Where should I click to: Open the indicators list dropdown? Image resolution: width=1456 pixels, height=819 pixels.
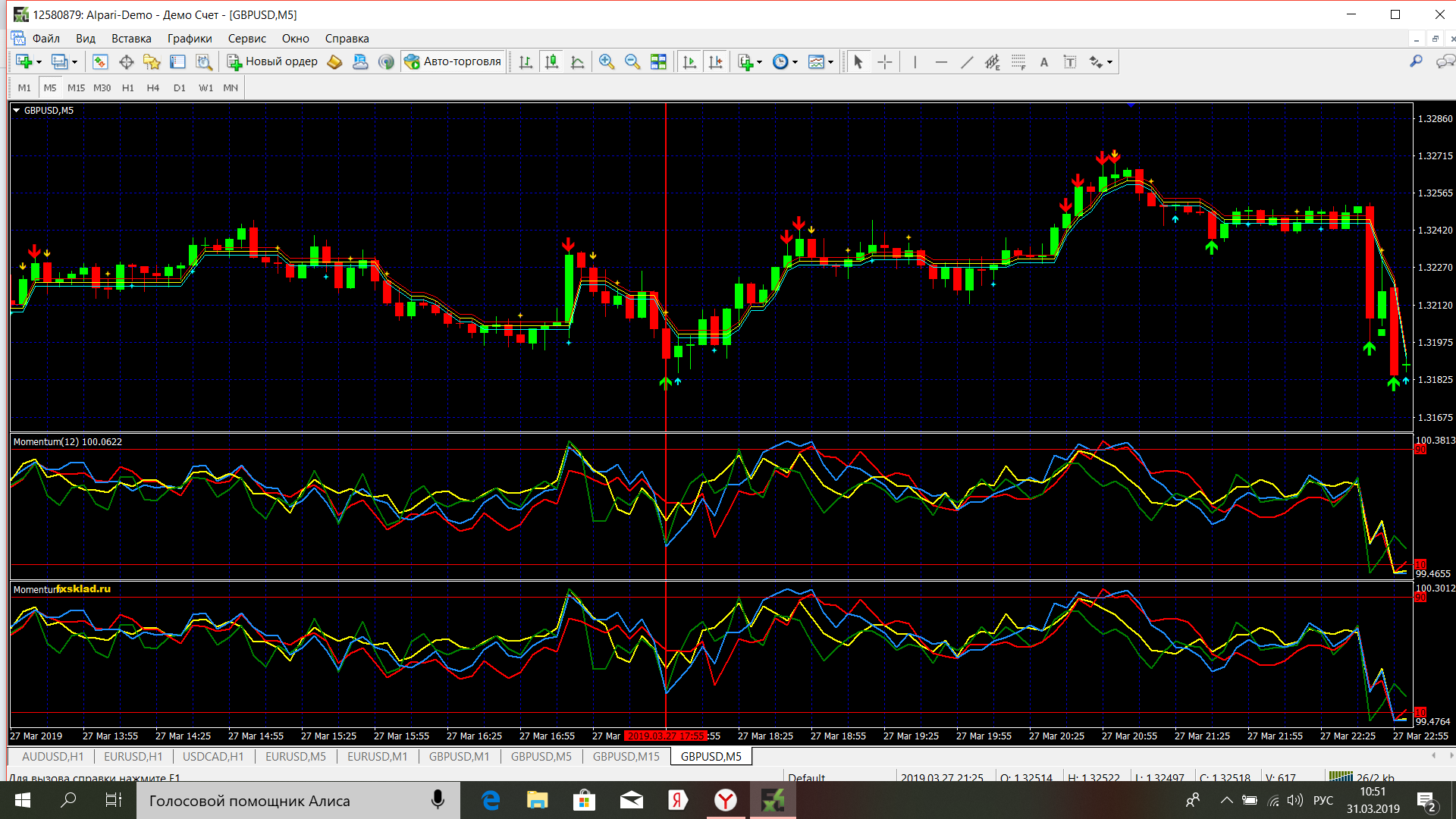759,62
